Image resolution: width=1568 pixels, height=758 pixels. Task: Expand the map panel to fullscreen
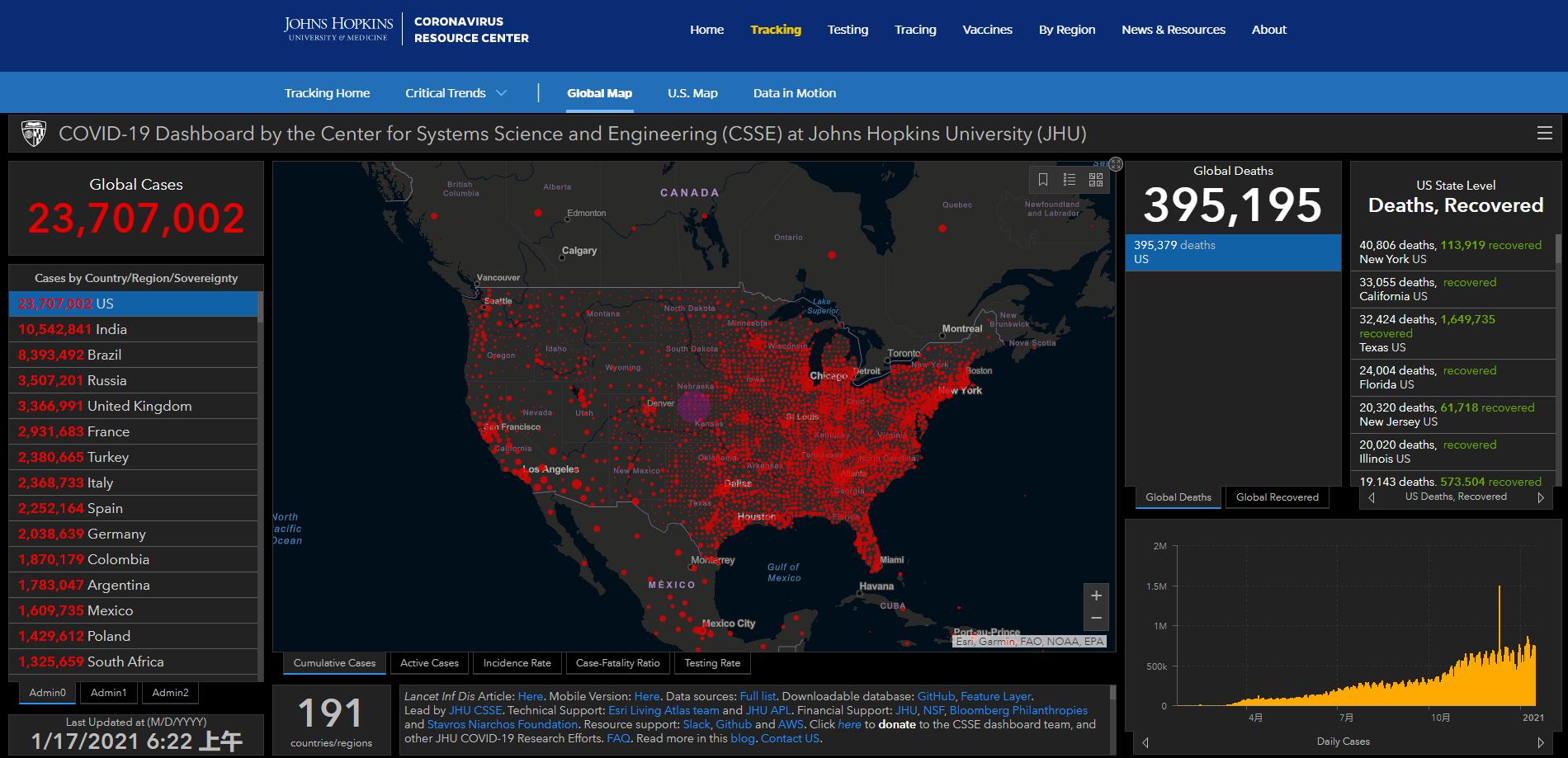click(x=1116, y=164)
